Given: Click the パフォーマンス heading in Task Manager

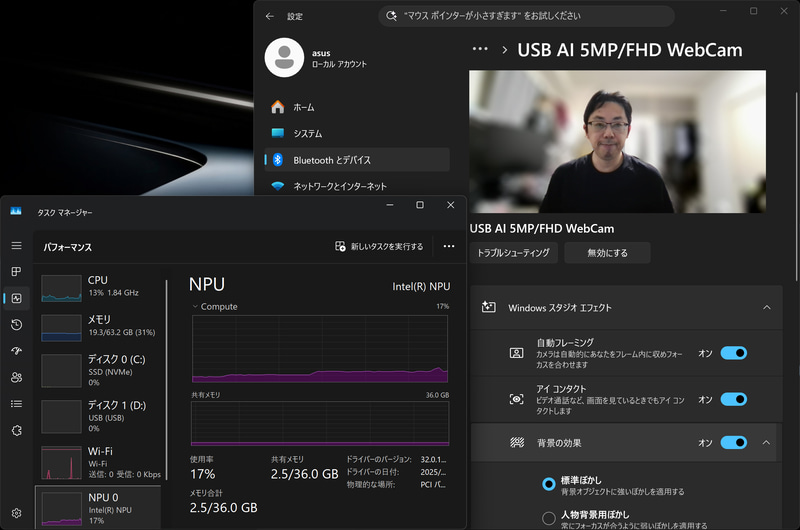Looking at the screenshot, I should pos(67,247).
